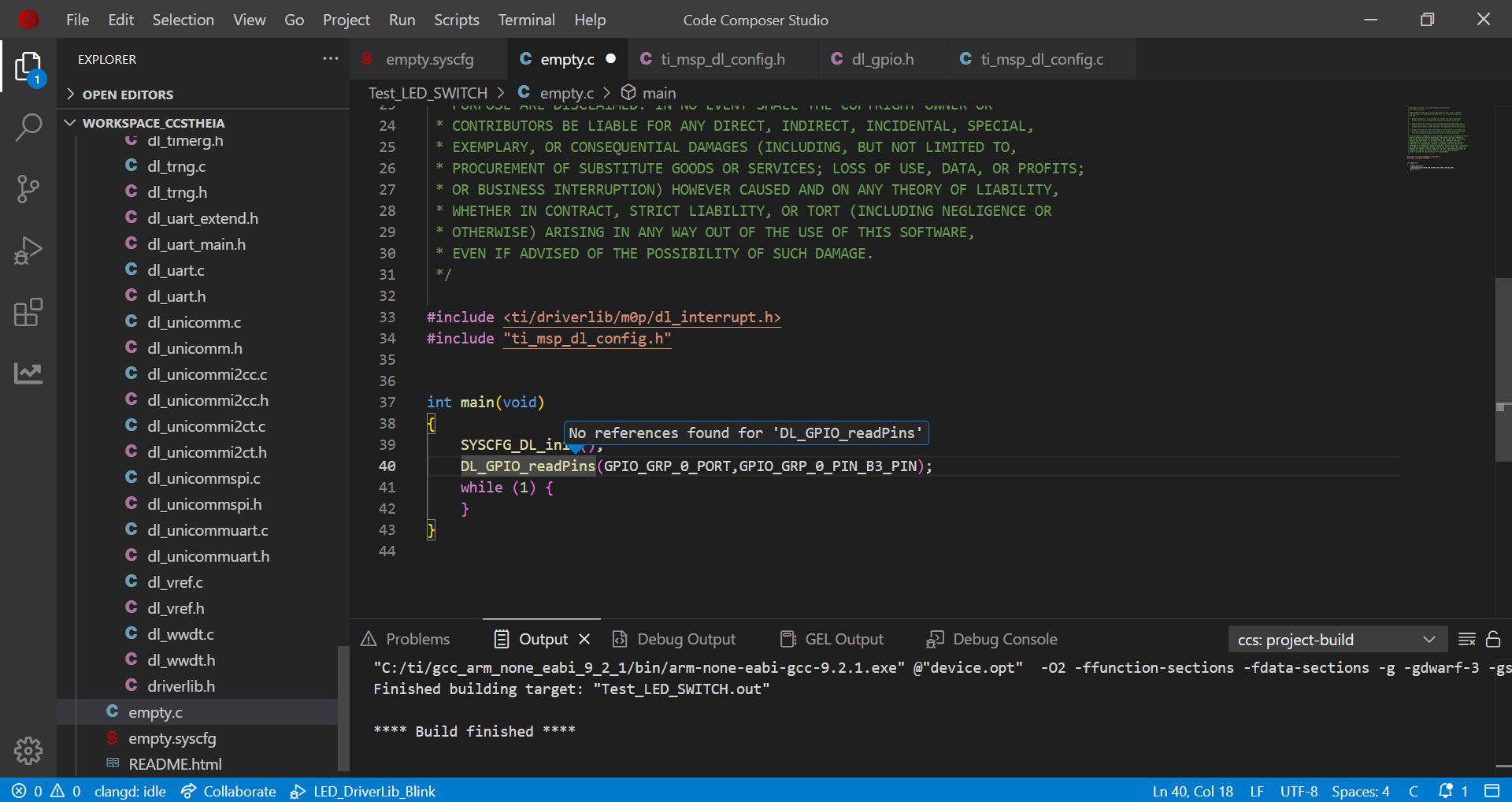Open the Run menu
This screenshot has width=1512, height=802.
tap(402, 20)
